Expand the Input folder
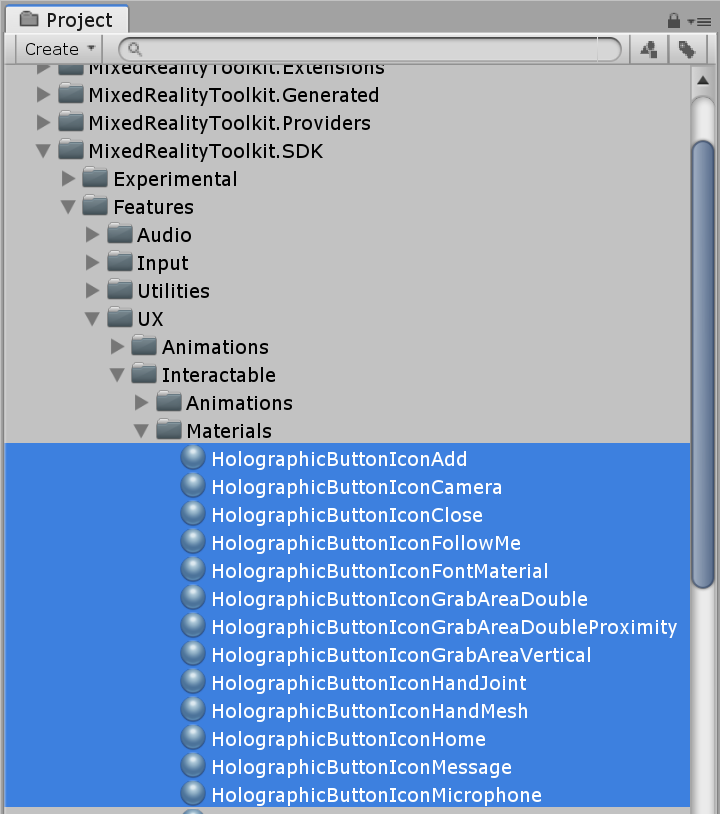Viewport: 720px width, 814px height. [x=92, y=263]
